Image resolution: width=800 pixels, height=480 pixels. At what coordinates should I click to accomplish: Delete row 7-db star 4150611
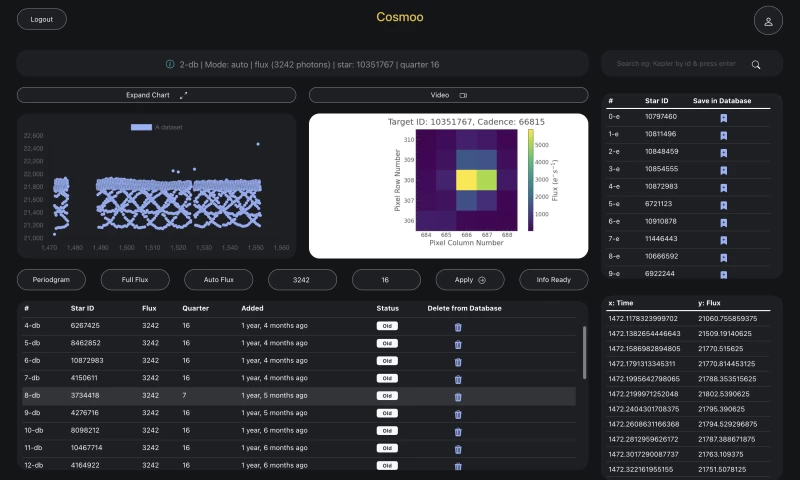pos(458,378)
